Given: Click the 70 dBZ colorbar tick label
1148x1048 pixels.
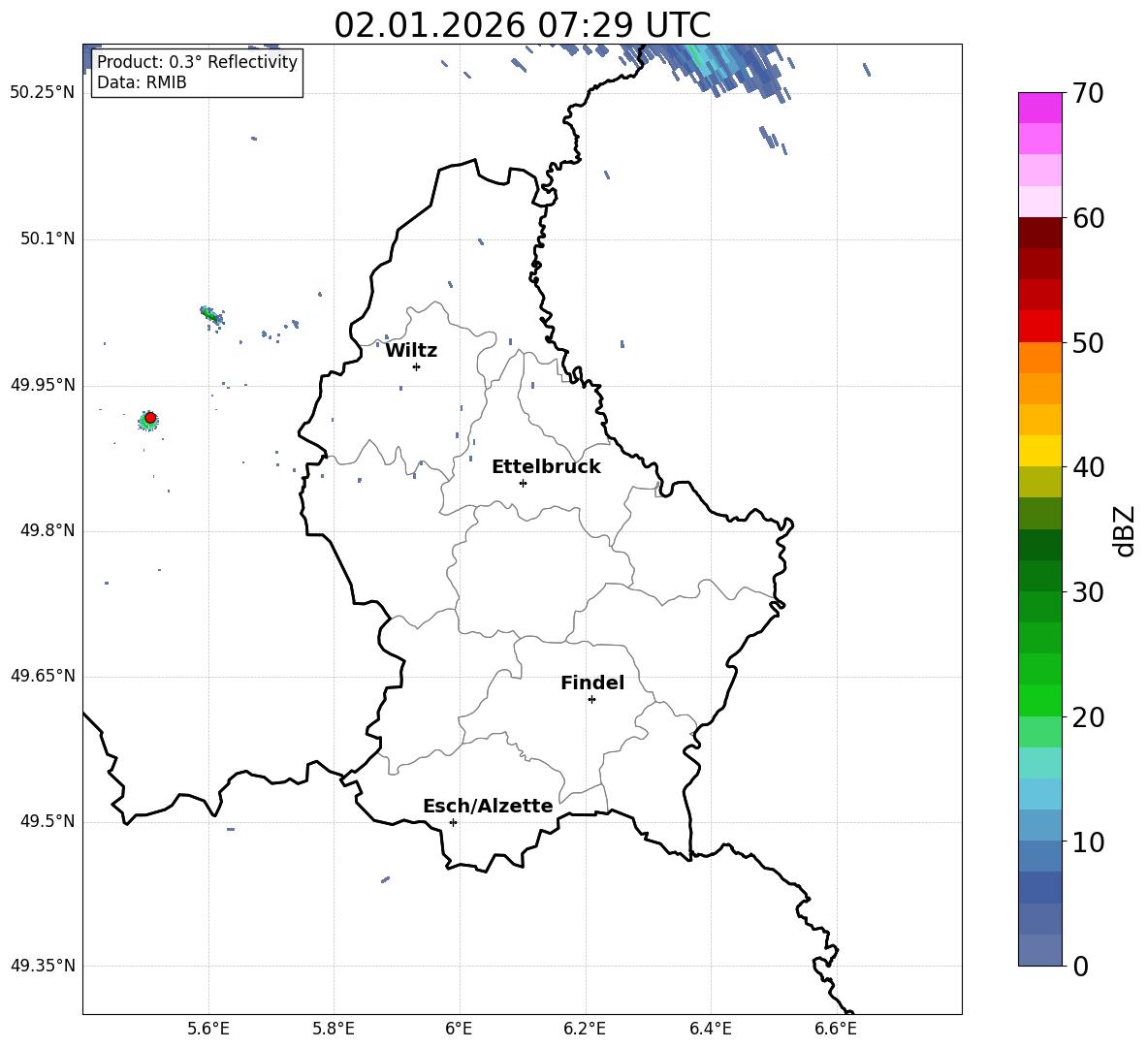Looking at the screenshot, I should pos(1088,94).
